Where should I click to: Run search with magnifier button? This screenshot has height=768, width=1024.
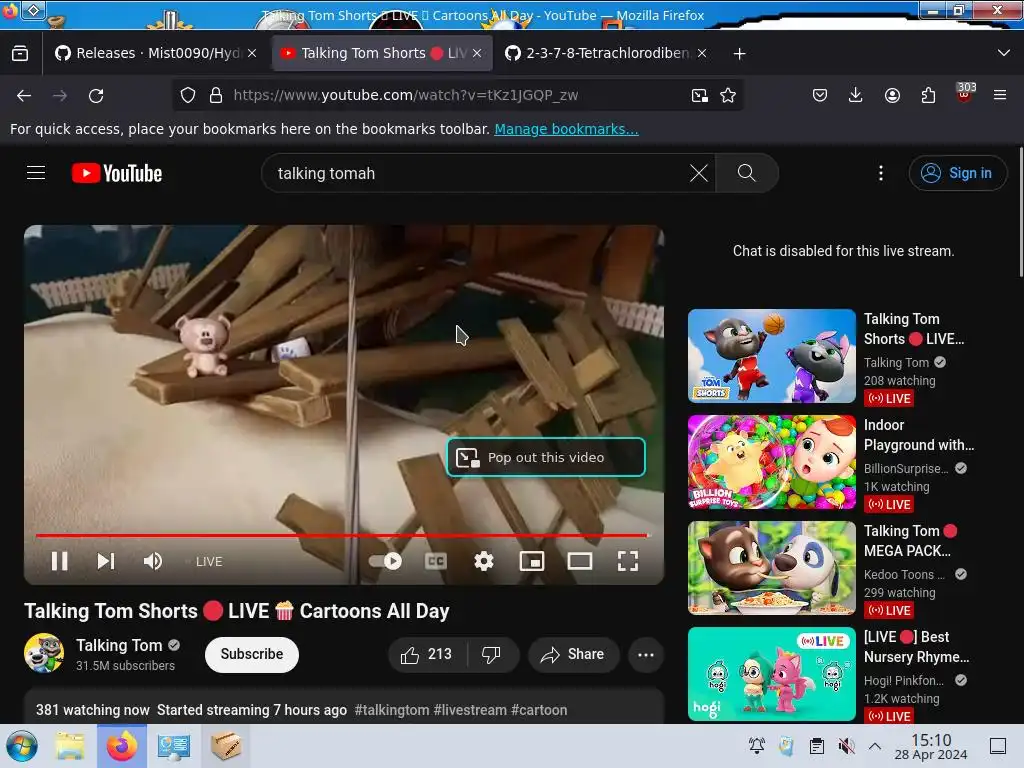746,173
